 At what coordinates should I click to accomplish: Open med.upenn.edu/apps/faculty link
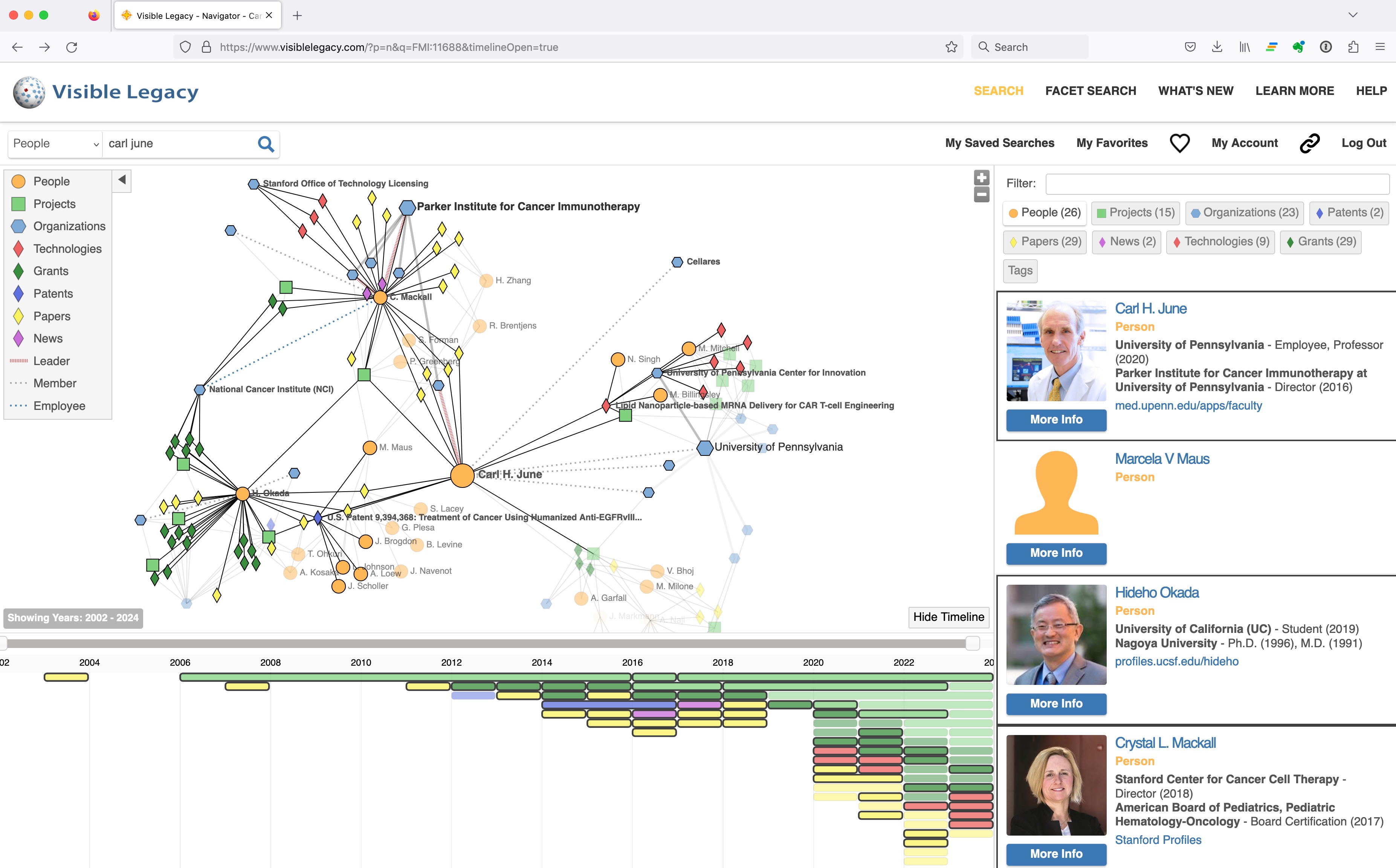coord(1188,406)
